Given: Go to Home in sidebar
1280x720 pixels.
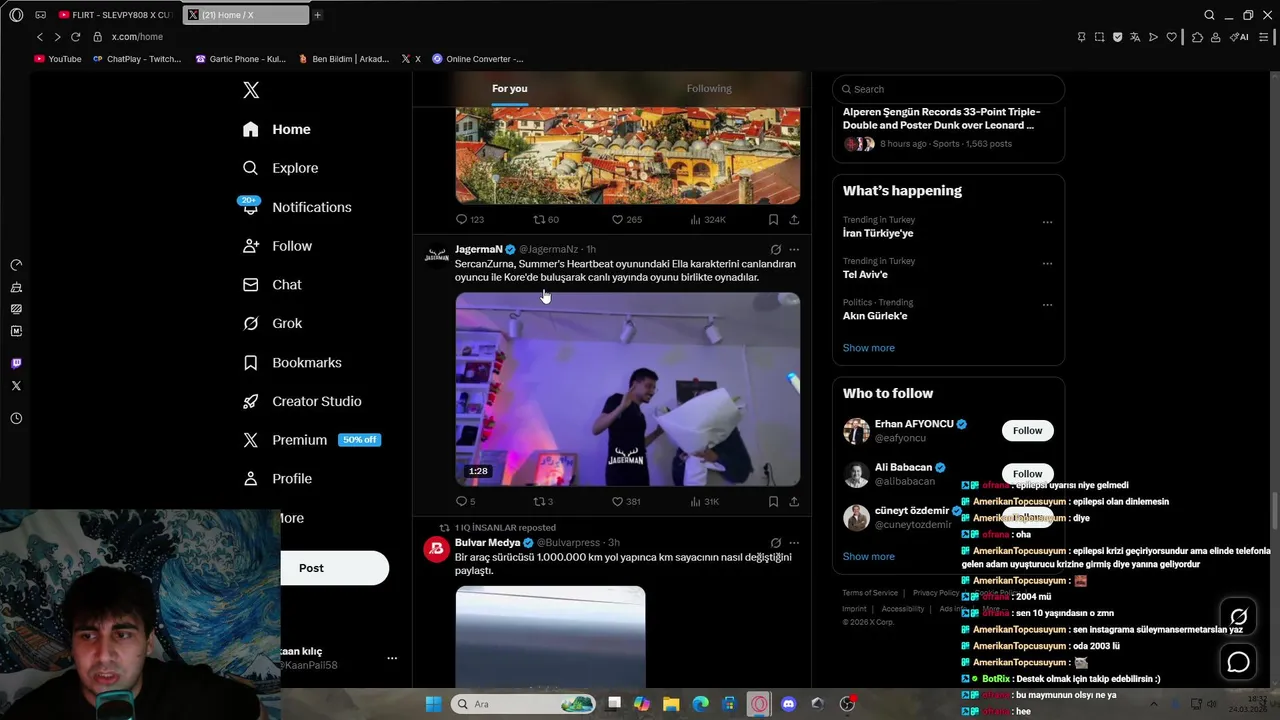Looking at the screenshot, I should (x=277, y=129).
